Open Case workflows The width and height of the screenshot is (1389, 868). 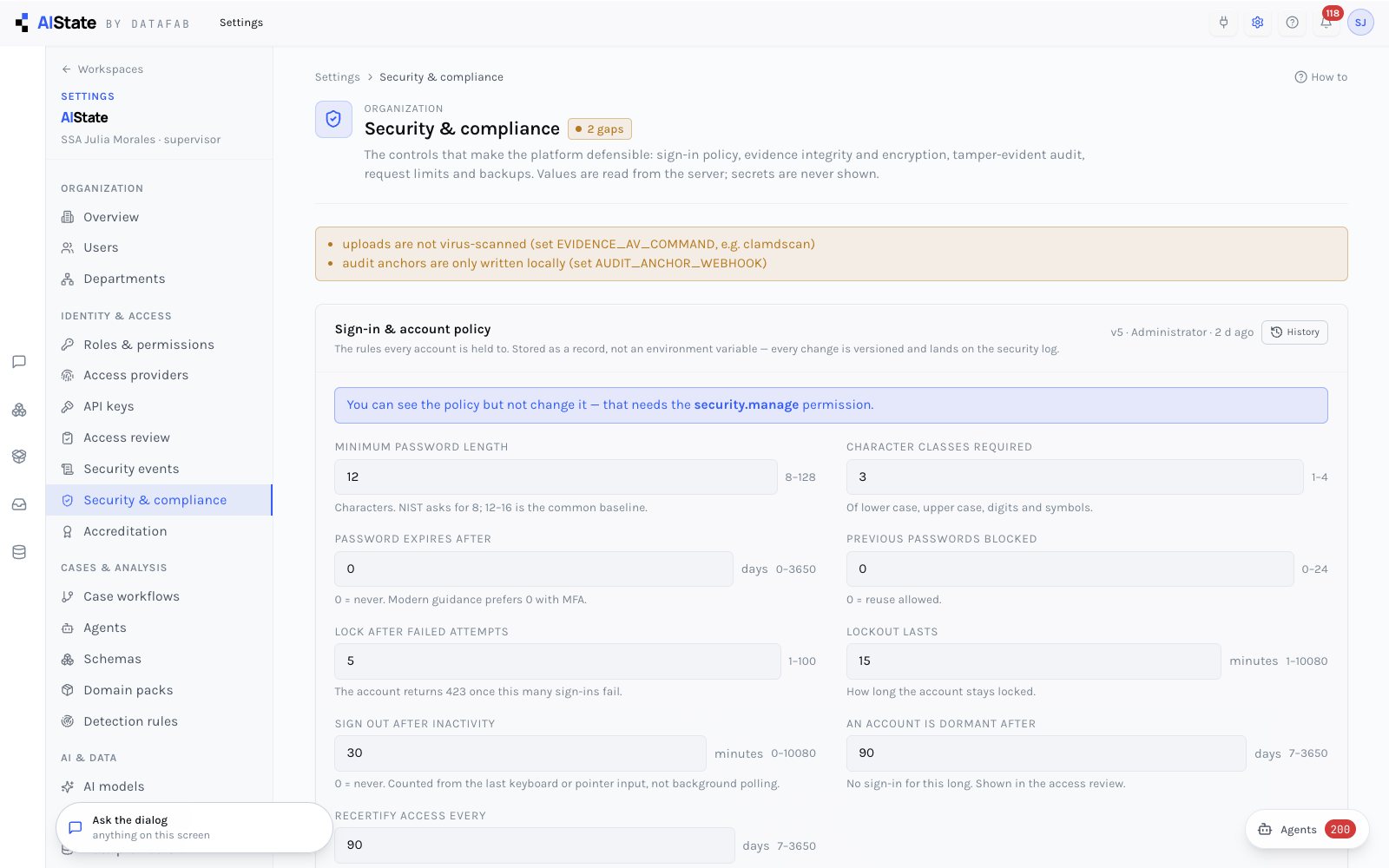coord(159,596)
